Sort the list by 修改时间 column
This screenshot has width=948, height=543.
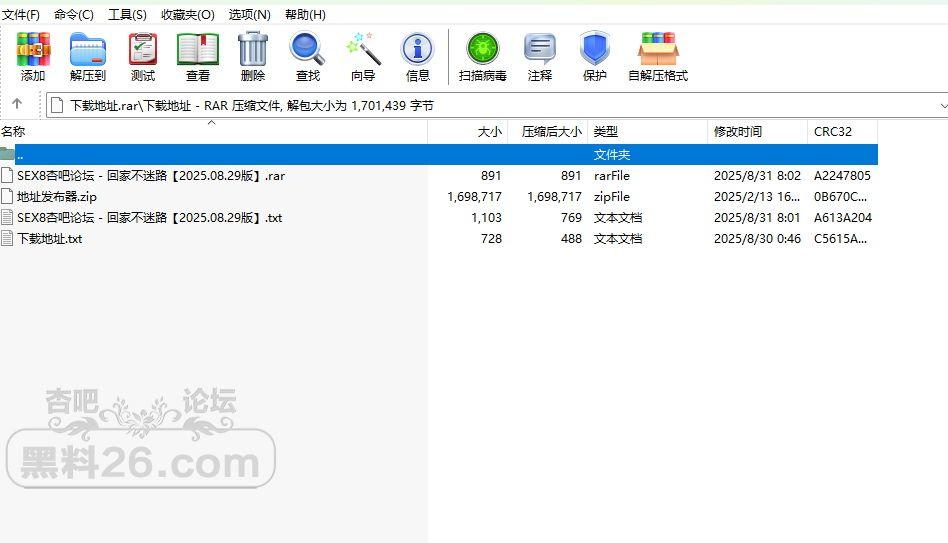coord(737,131)
